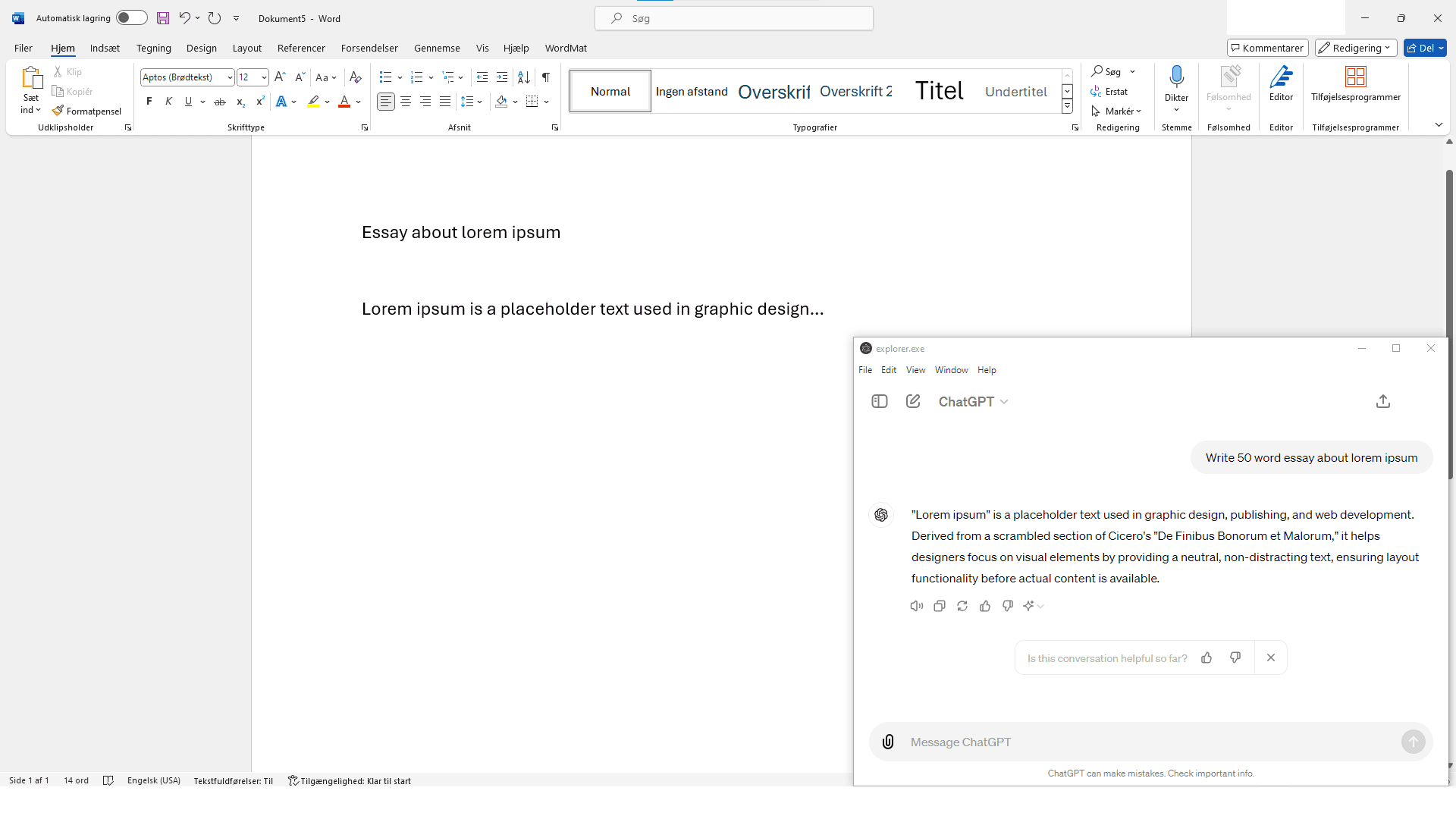Clear all formatting icon
This screenshot has height=819, width=1456.
[355, 77]
